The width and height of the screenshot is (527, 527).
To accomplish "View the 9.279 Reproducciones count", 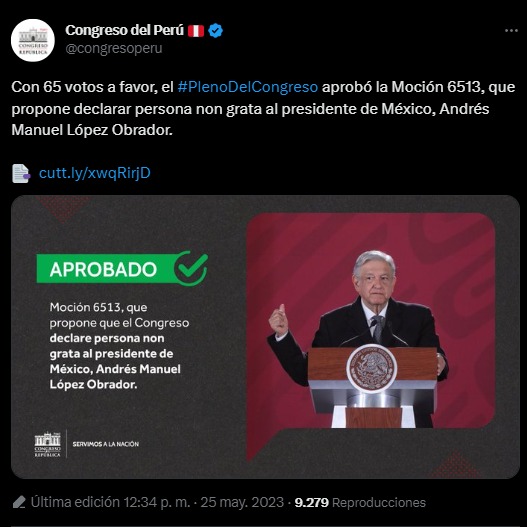I will click(x=360, y=503).
